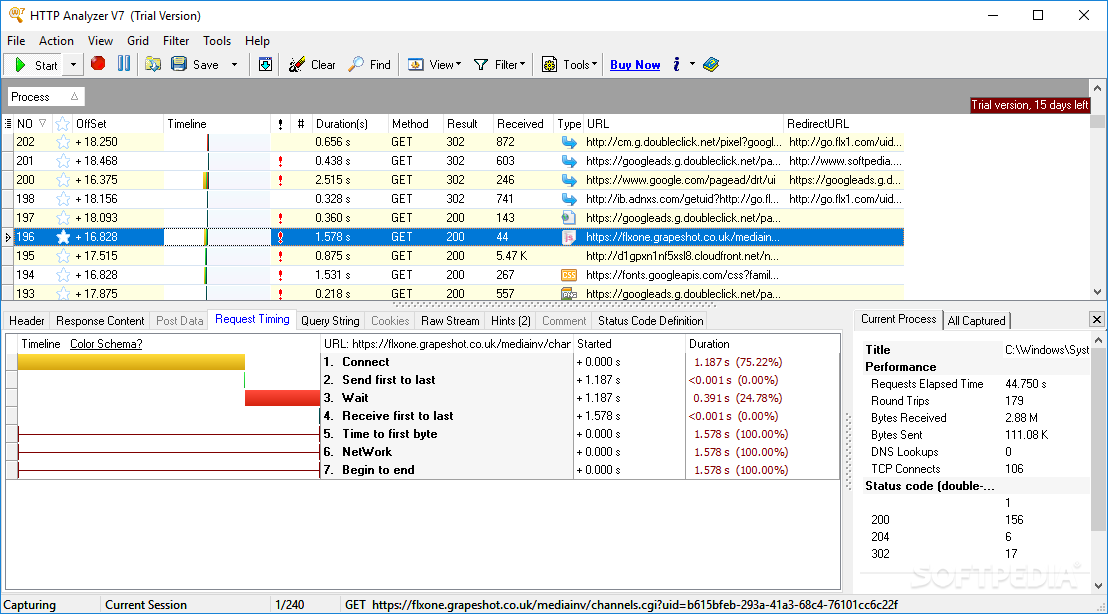Click the Save disk icon
This screenshot has height=614, width=1108.
click(x=179, y=64)
